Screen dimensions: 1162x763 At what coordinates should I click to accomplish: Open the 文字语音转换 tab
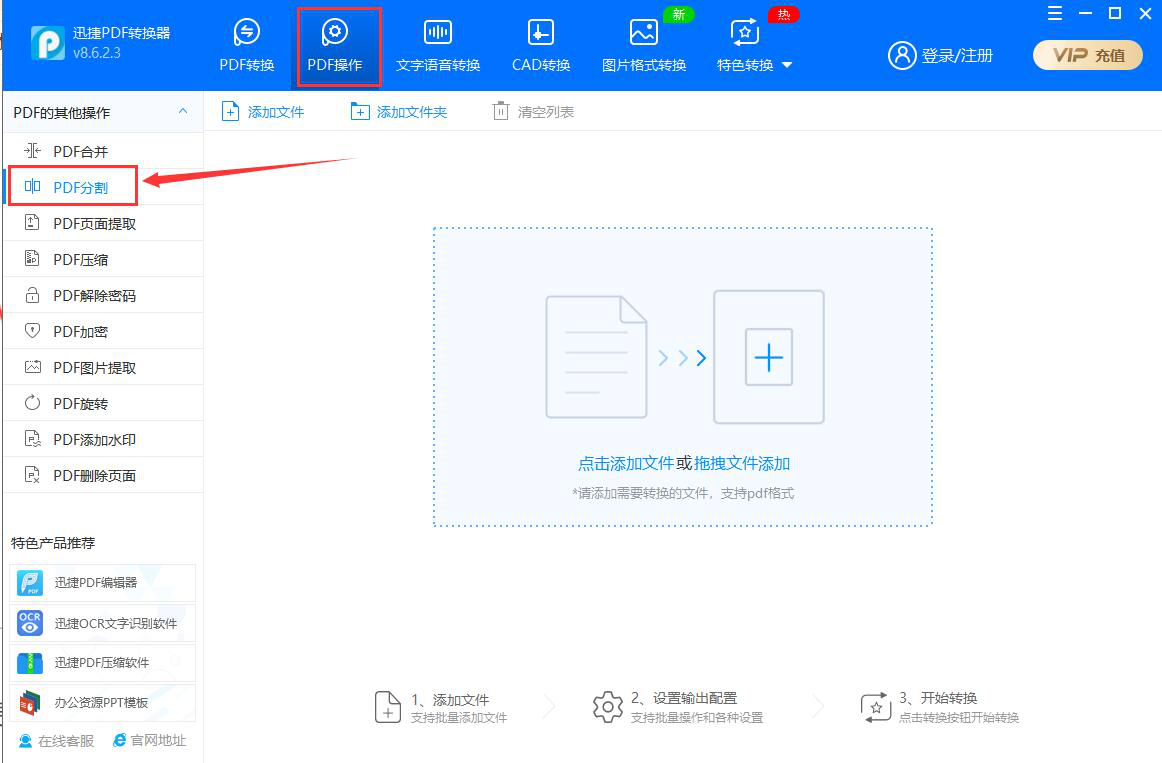point(438,46)
